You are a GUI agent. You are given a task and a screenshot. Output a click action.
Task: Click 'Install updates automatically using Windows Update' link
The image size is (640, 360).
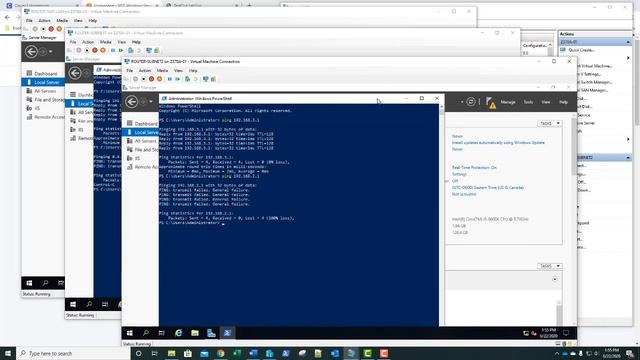point(498,143)
